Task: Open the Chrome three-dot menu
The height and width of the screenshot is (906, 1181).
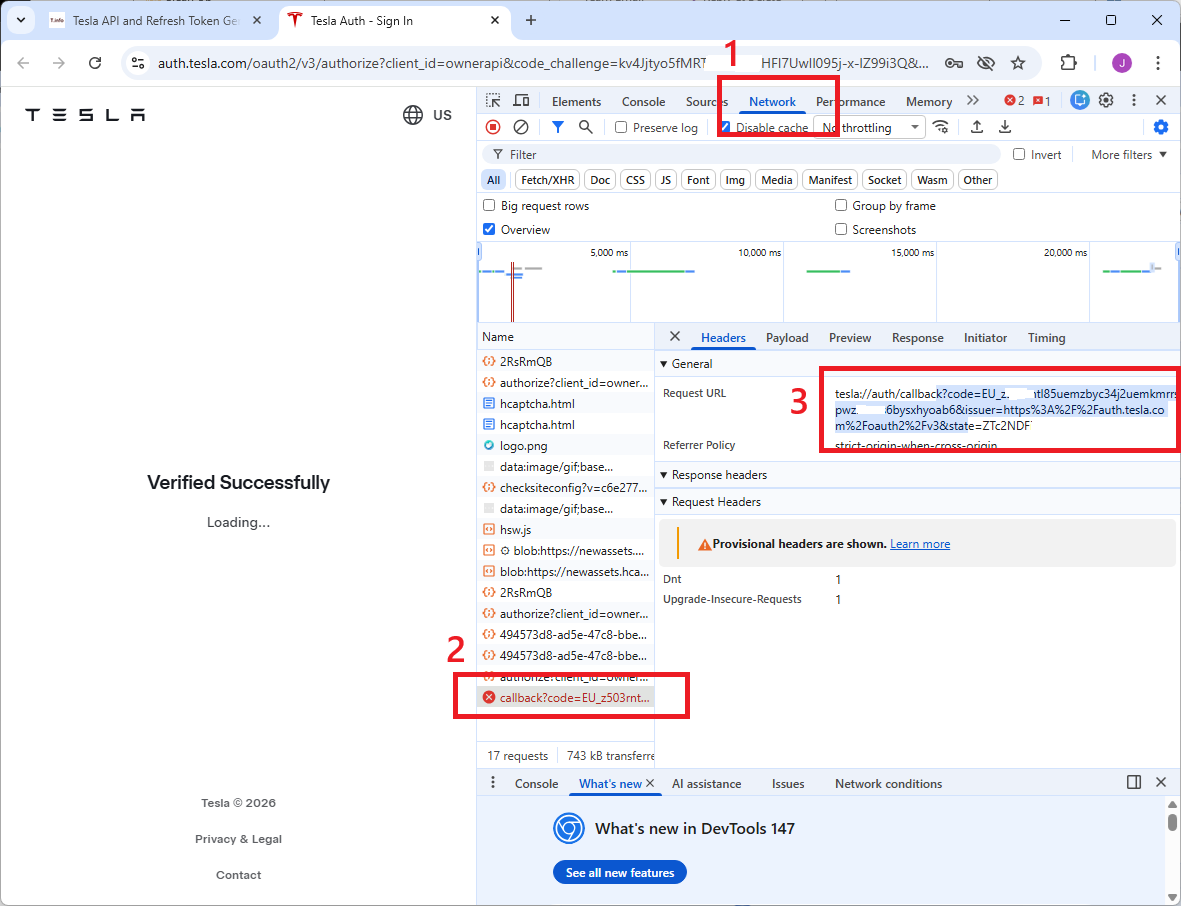Action: coord(1158,63)
